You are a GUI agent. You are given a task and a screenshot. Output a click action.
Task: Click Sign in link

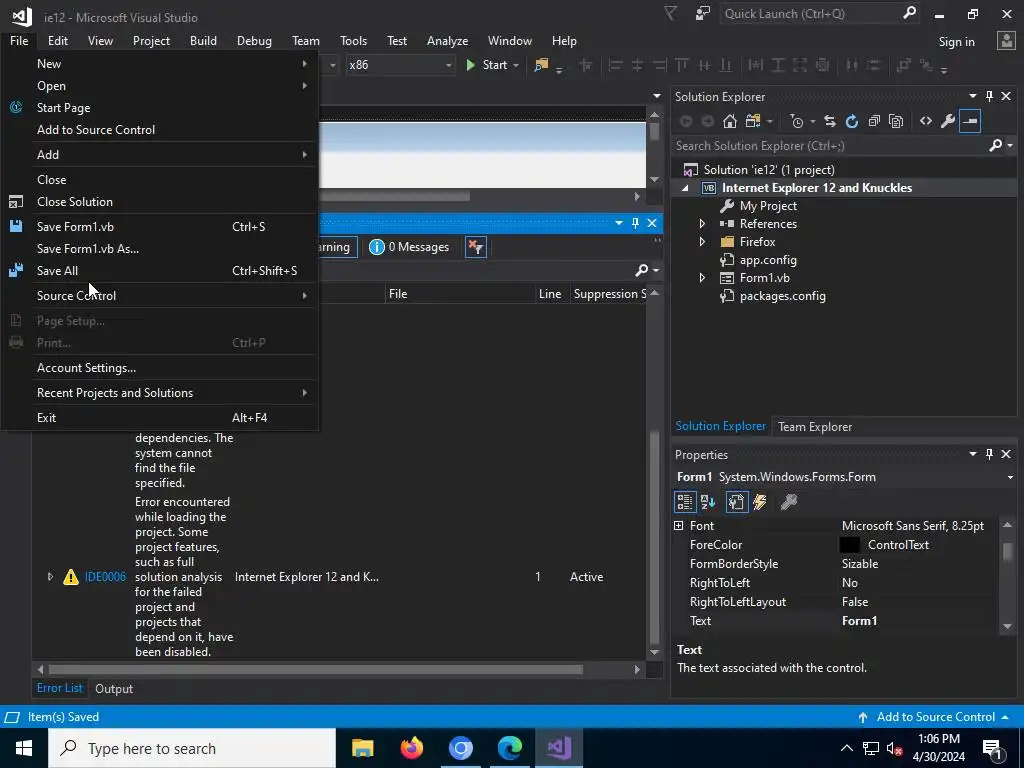(956, 42)
